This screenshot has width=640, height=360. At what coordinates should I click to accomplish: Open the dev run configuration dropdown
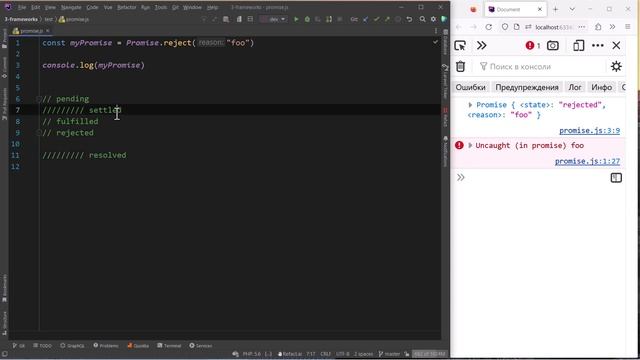click(273, 19)
